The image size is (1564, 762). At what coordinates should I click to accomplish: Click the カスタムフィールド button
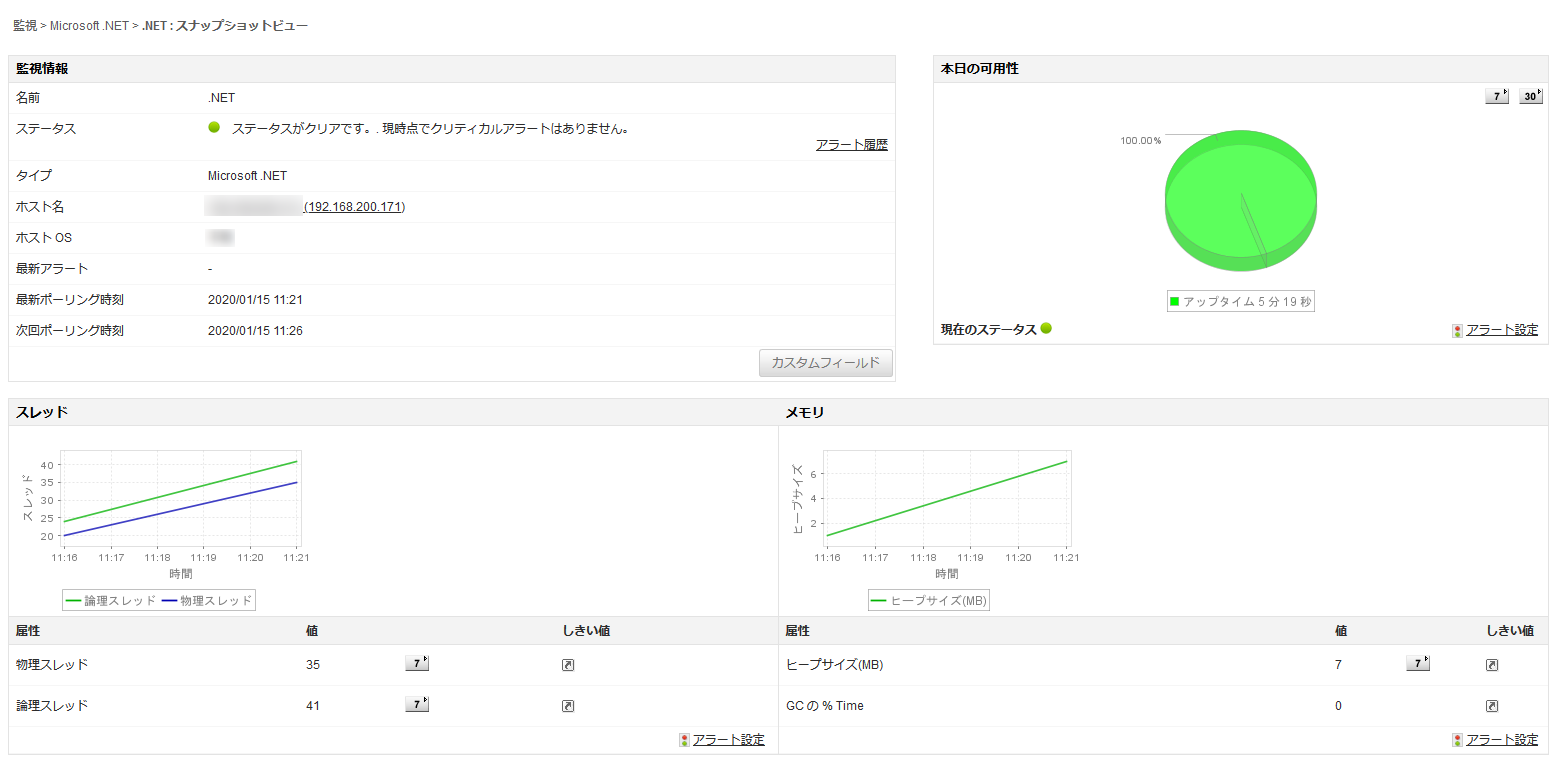click(825, 363)
